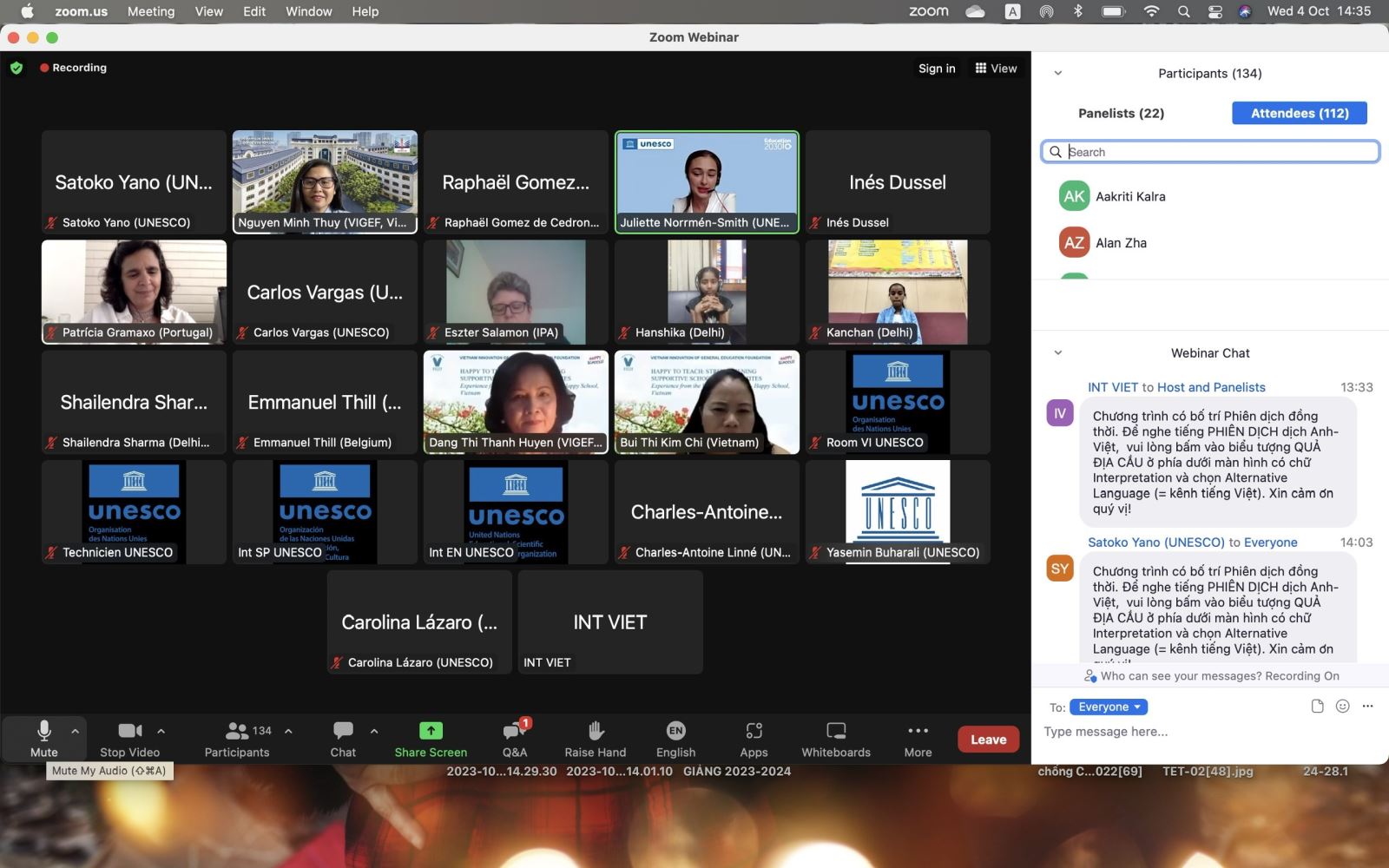The height and width of the screenshot is (868, 1389).
Task: Click Recording indicator
Action: pyautogui.click(x=73, y=68)
